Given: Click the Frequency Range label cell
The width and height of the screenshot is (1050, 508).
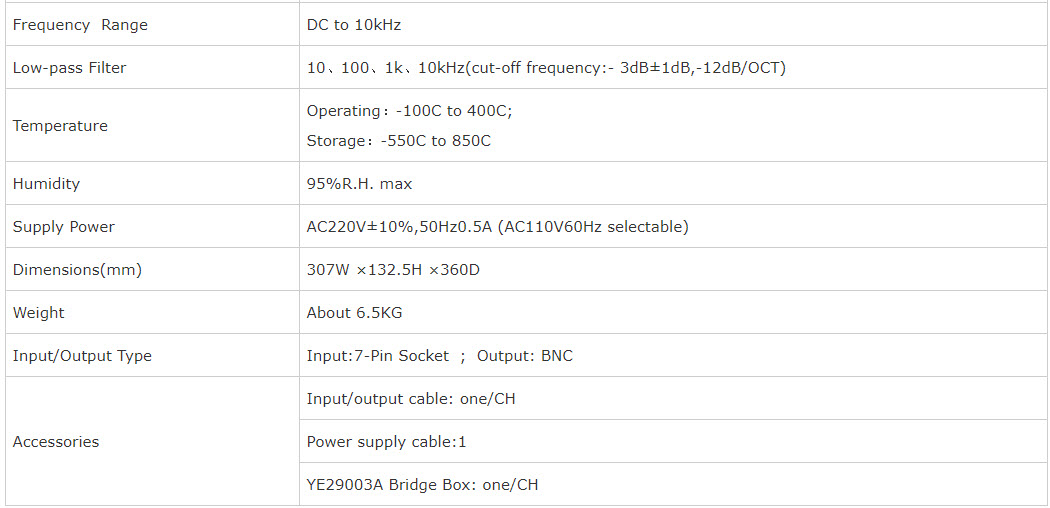Looking at the screenshot, I should click(x=152, y=25).
